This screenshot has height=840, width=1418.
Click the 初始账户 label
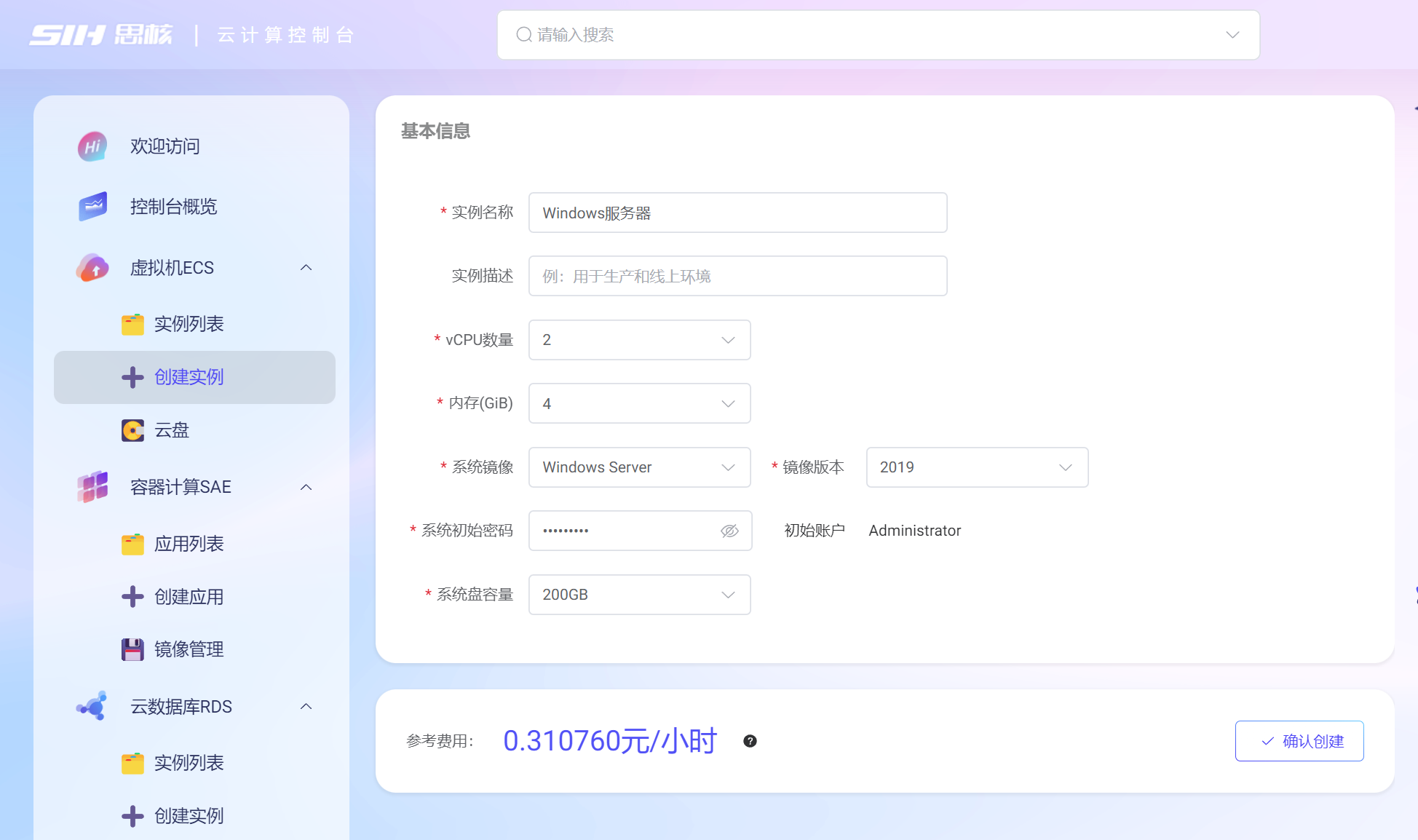click(x=815, y=531)
